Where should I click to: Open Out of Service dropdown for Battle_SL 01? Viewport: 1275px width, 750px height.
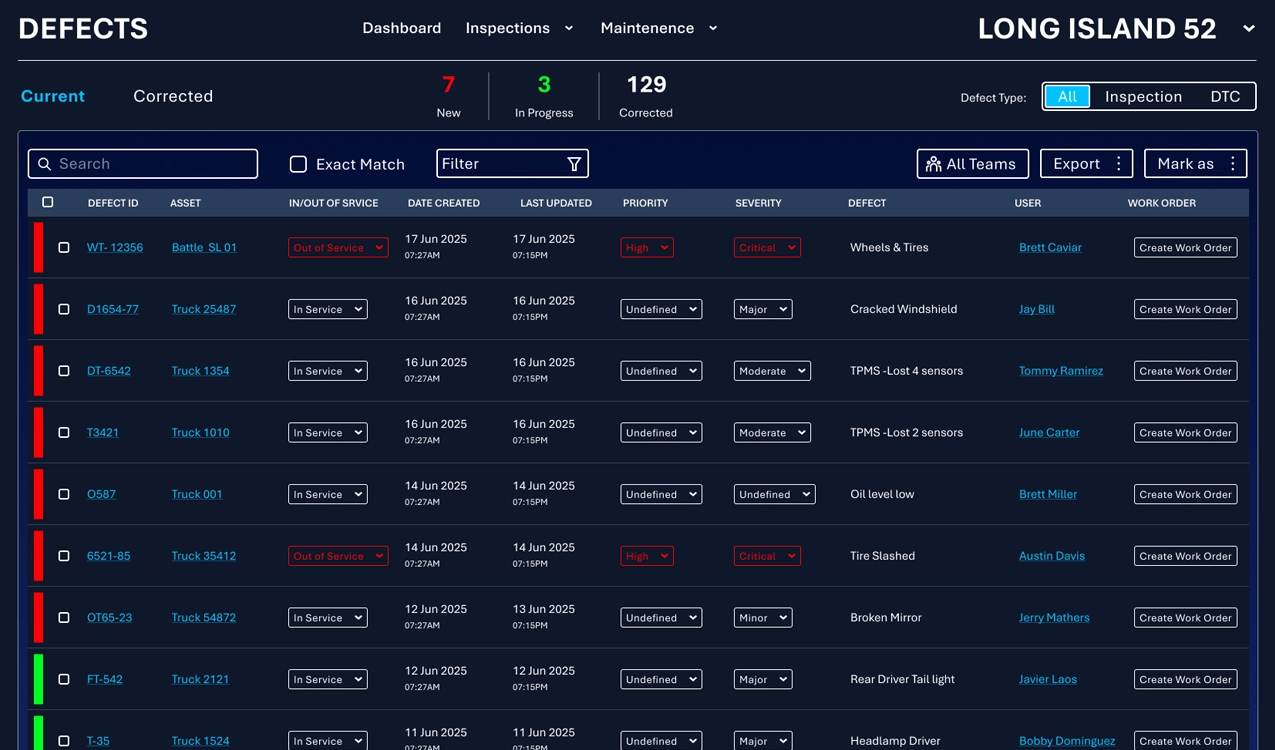[x=338, y=248]
